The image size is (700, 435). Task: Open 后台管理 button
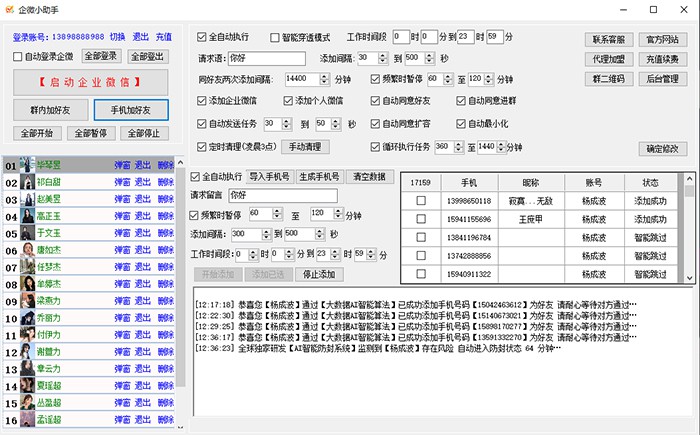662,79
